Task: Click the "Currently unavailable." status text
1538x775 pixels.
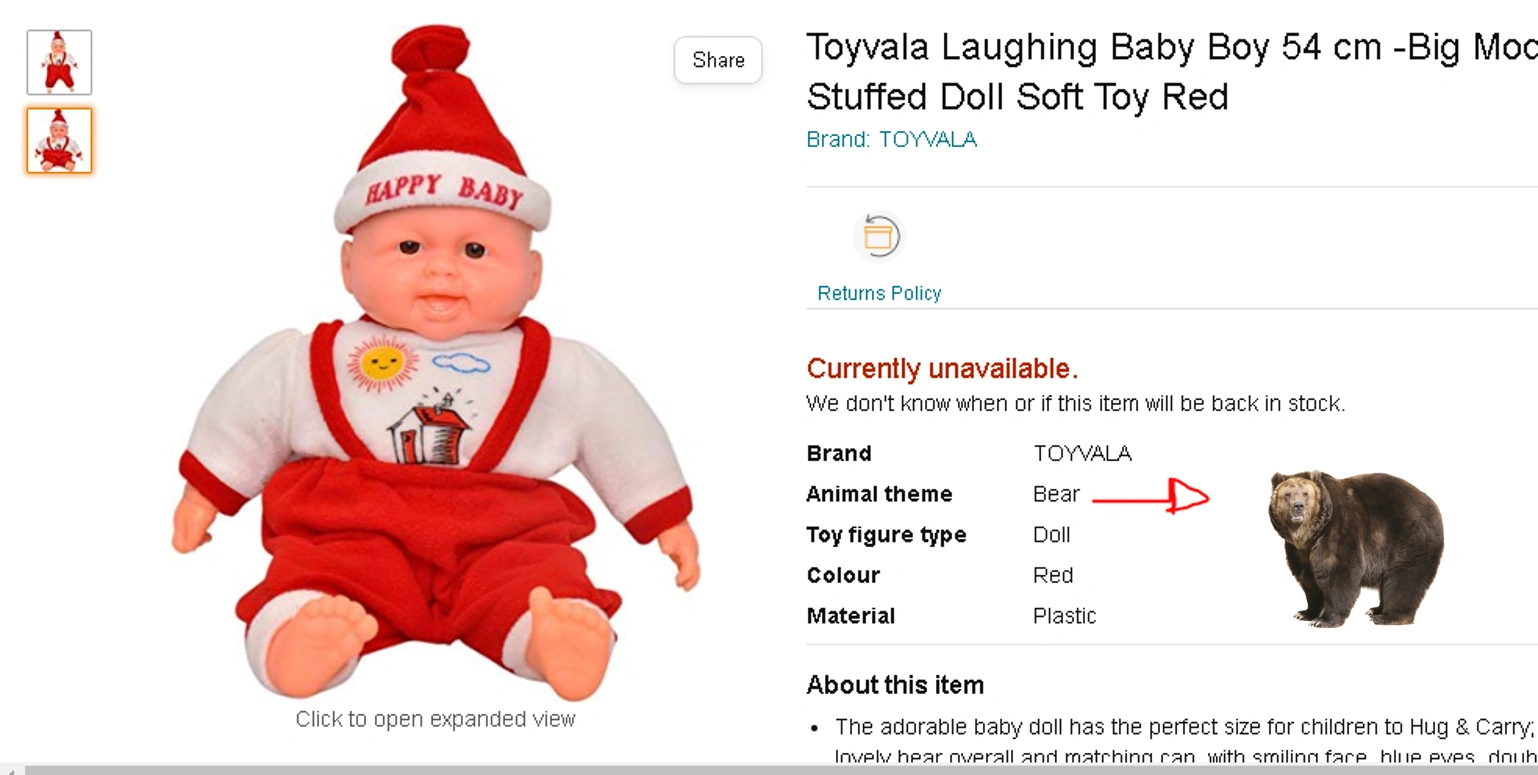Action: pos(942,369)
